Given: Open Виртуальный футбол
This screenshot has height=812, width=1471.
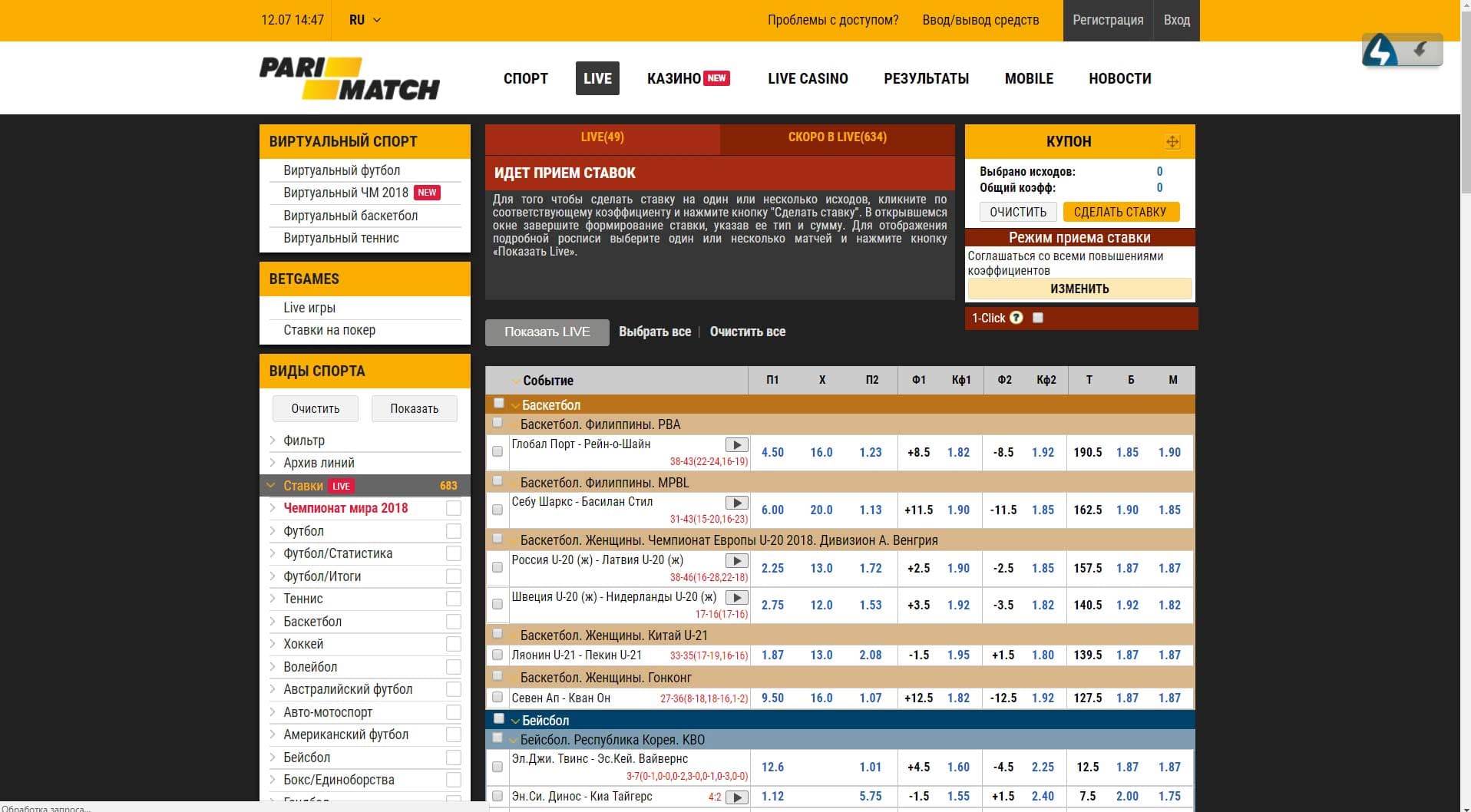Looking at the screenshot, I should pyautogui.click(x=342, y=170).
